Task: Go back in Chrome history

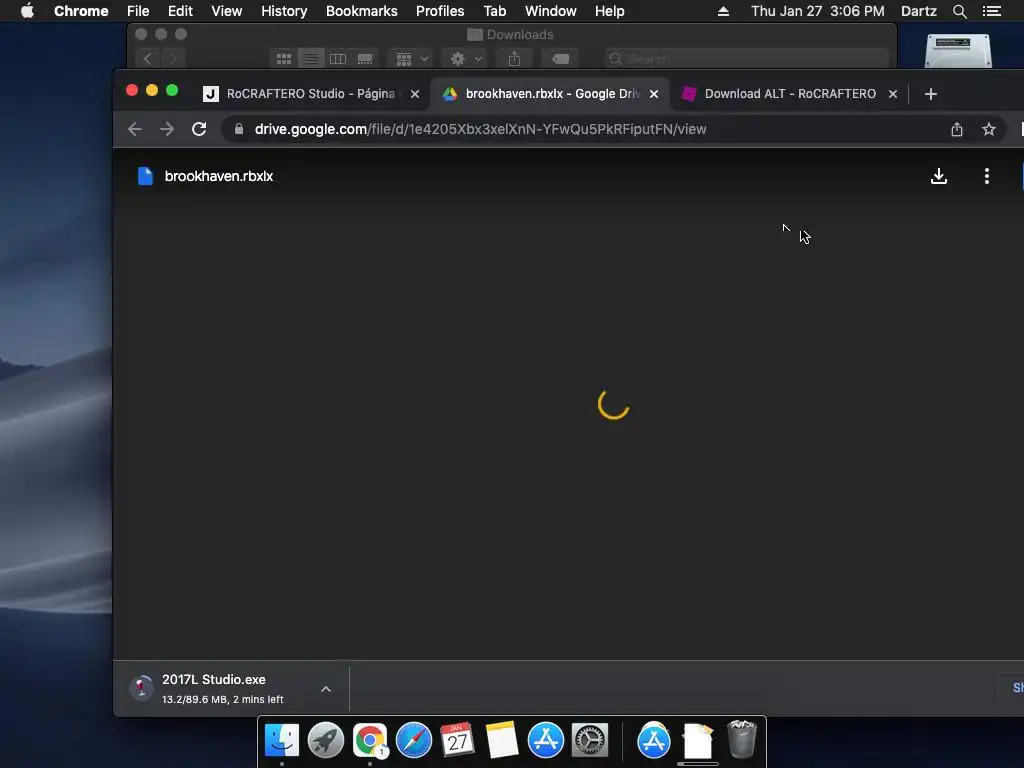Action: [x=135, y=129]
